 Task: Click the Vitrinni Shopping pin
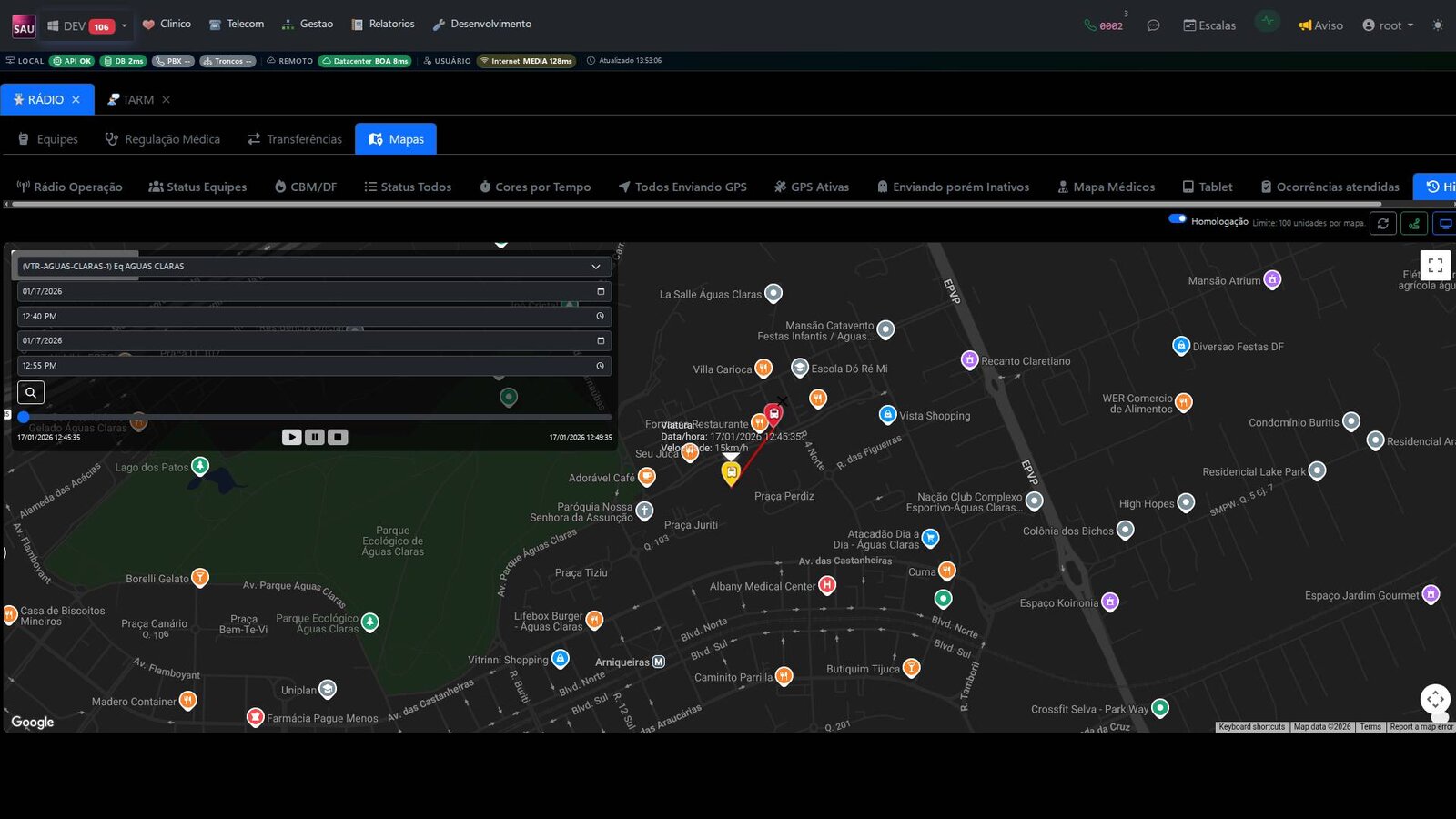[x=561, y=658]
